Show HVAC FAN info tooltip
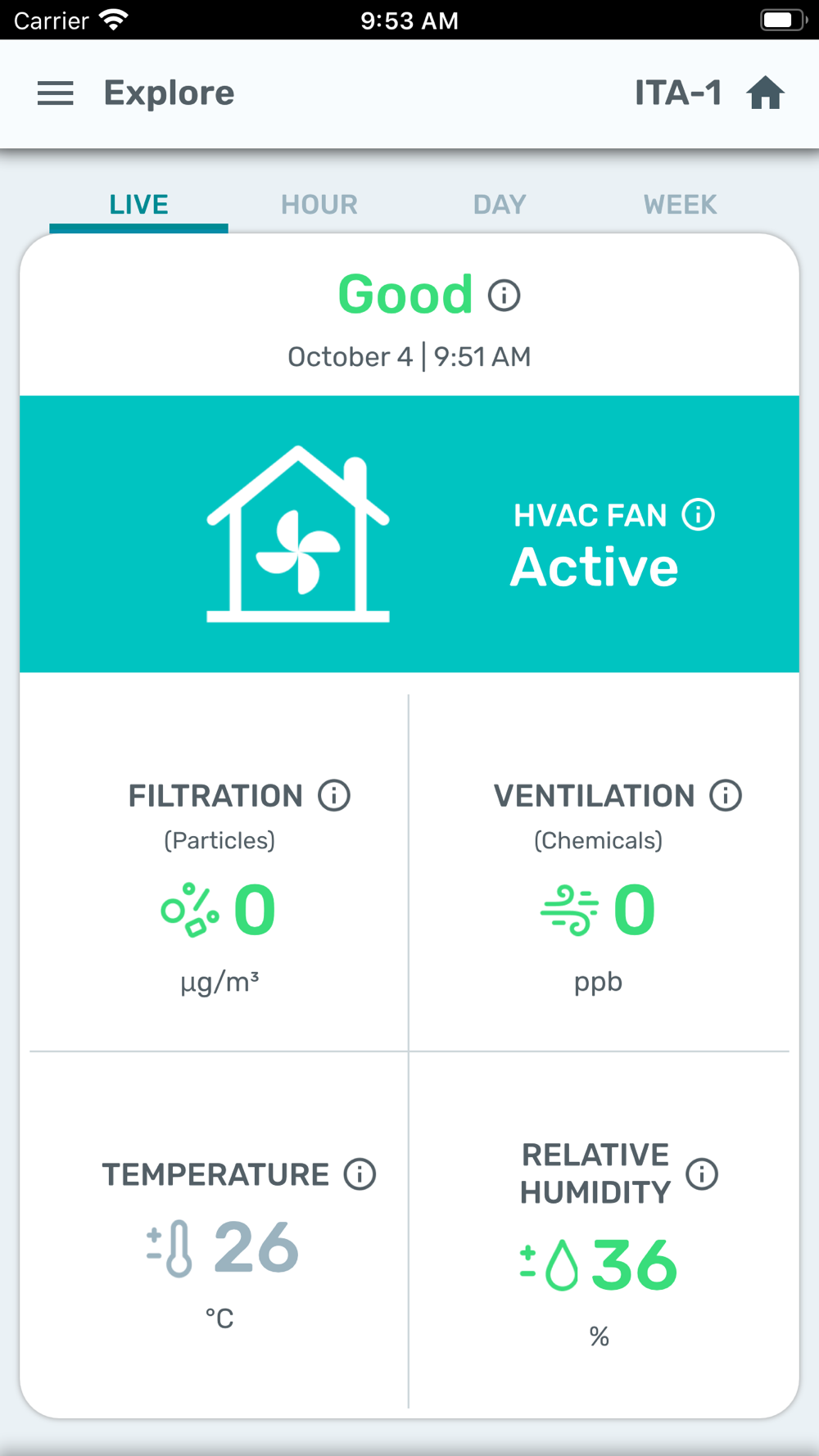Viewport: 819px width, 1456px height. [x=699, y=515]
